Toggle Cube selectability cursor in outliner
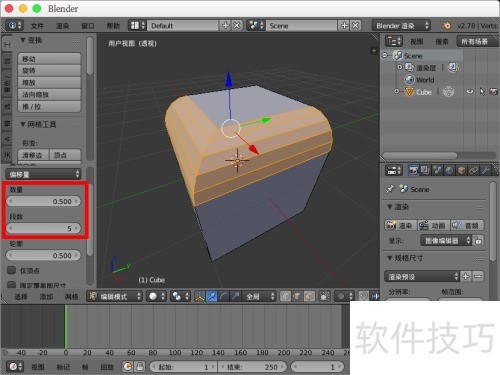500x375 pixels. click(482, 91)
